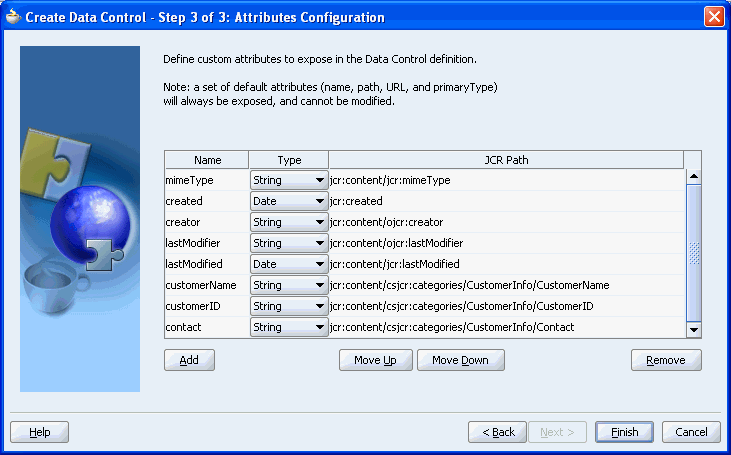Click path jcr:content/jcr:mimeType

pyautogui.click(x=507, y=180)
